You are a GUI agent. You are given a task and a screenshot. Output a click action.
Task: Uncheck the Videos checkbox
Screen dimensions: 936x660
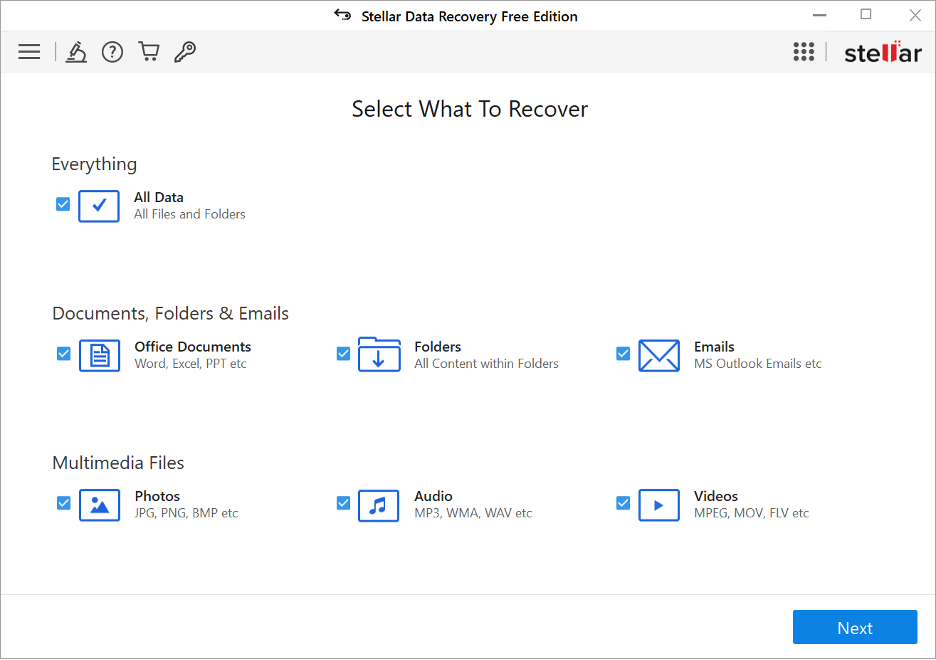click(623, 503)
